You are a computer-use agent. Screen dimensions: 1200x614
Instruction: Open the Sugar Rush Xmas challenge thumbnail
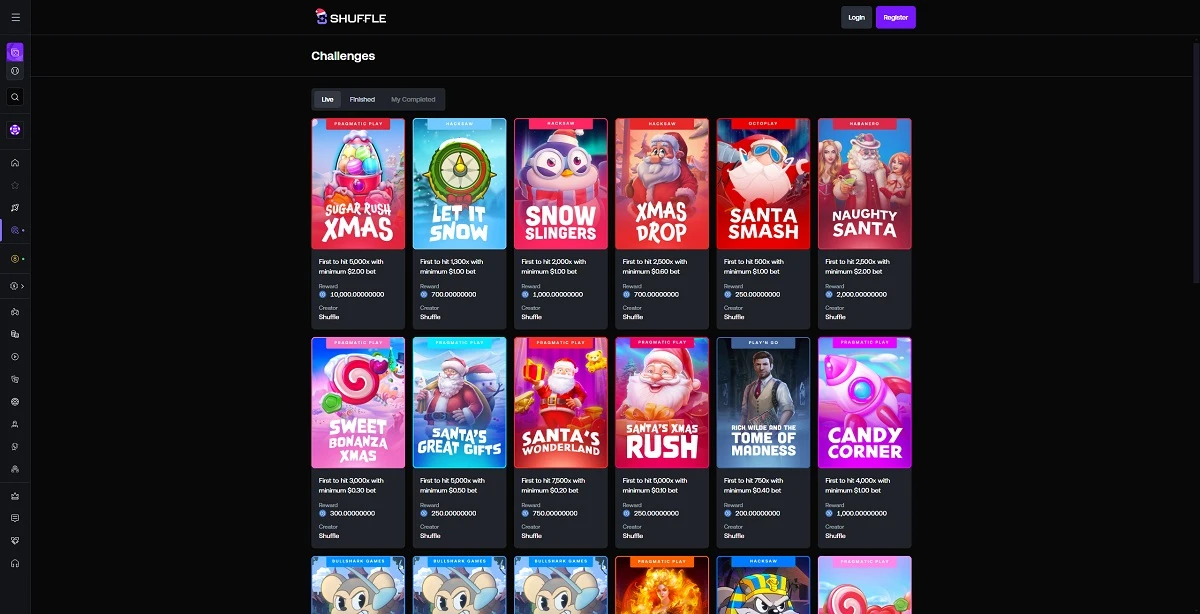click(358, 184)
